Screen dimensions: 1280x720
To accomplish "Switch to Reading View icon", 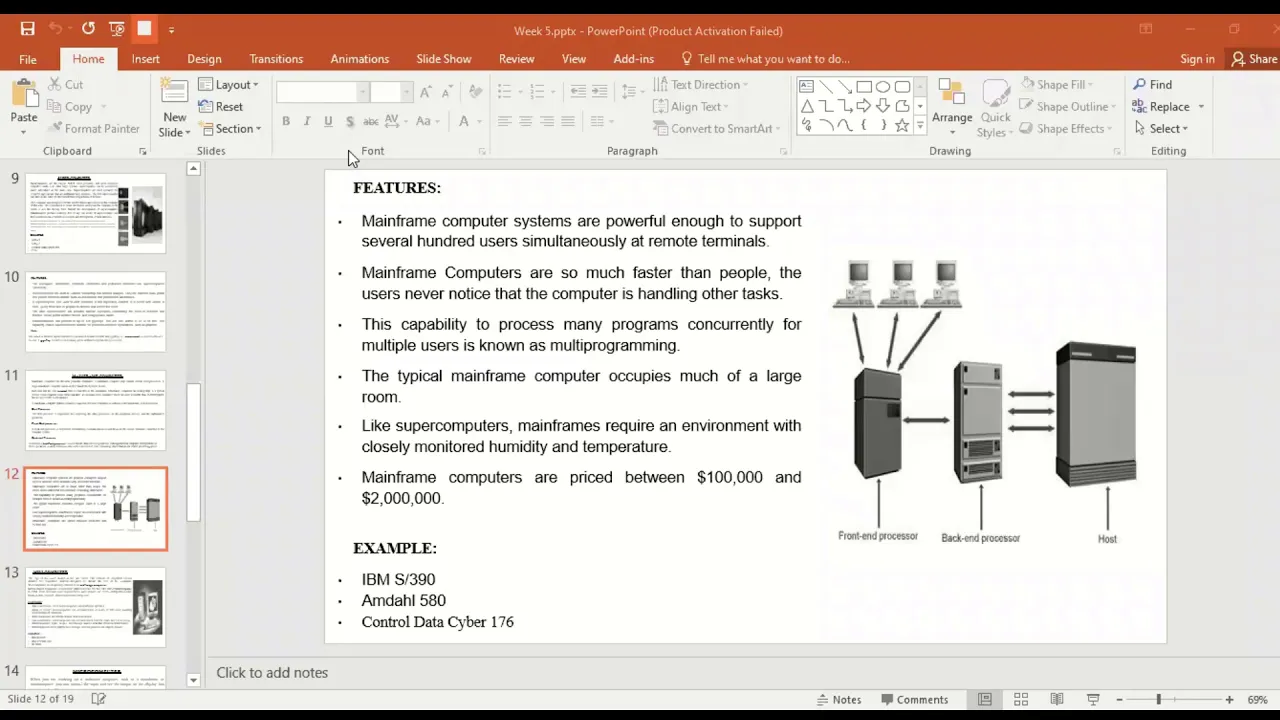I will [1057, 700].
